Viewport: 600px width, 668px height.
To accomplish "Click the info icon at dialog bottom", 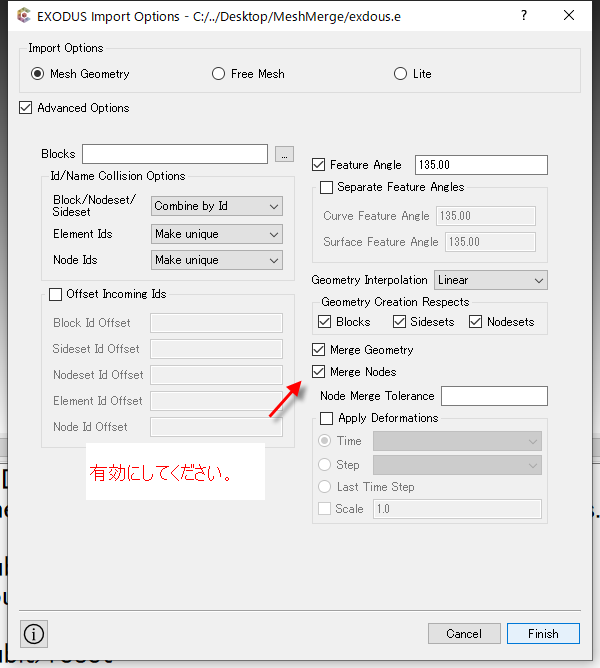I will coord(34,634).
